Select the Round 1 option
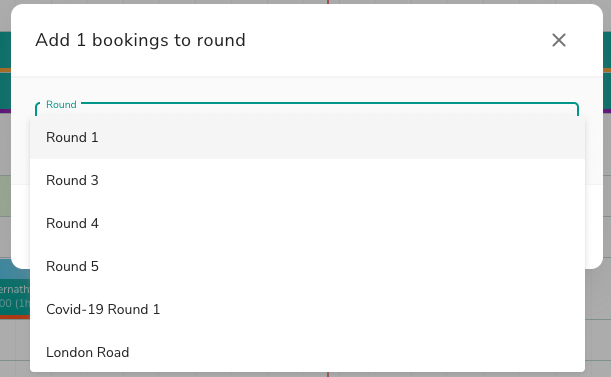The image size is (611, 377). coord(307,137)
